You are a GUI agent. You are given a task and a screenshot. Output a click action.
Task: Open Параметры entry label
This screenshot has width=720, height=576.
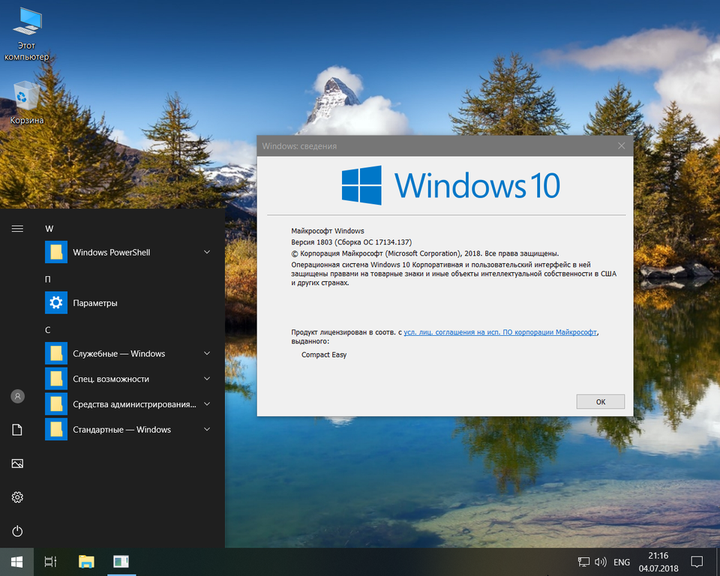95,303
